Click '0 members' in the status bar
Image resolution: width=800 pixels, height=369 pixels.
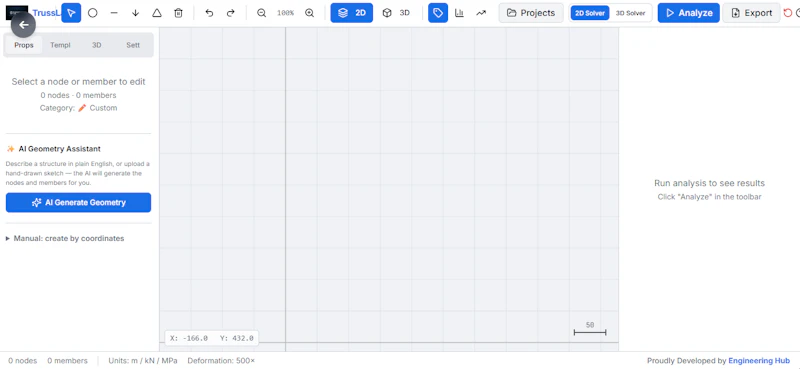(67, 361)
